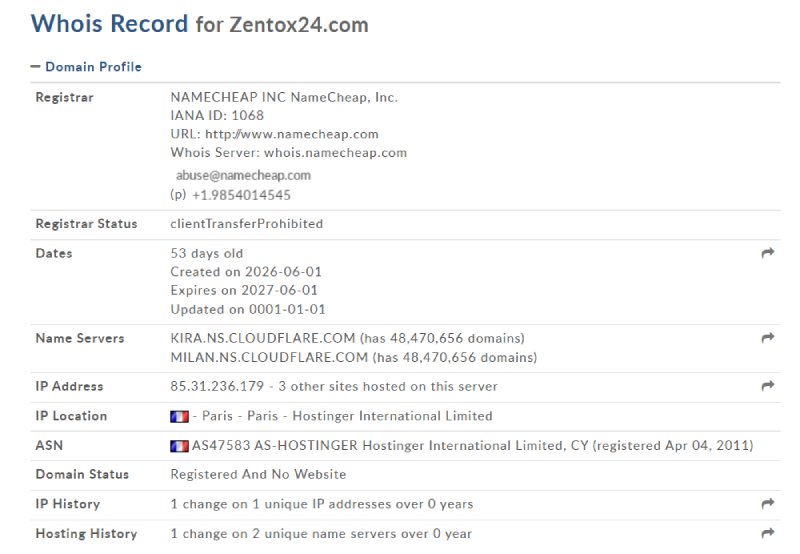Click the clientTransferProhibited status value
The width and height of the screenshot is (800, 554).
(x=246, y=223)
